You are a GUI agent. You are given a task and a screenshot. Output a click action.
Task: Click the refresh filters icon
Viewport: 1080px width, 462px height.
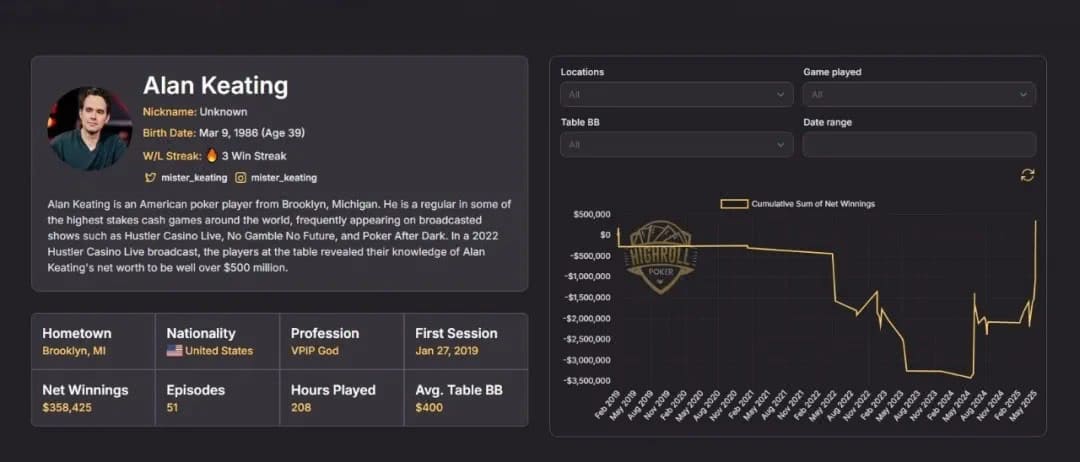coord(1027,175)
